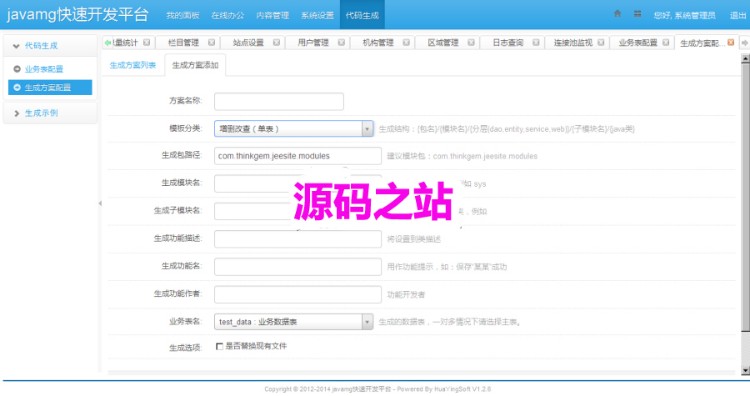Close the 机构管理 tab
The width and height of the screenshot is (750, 396).
[406, 43]
